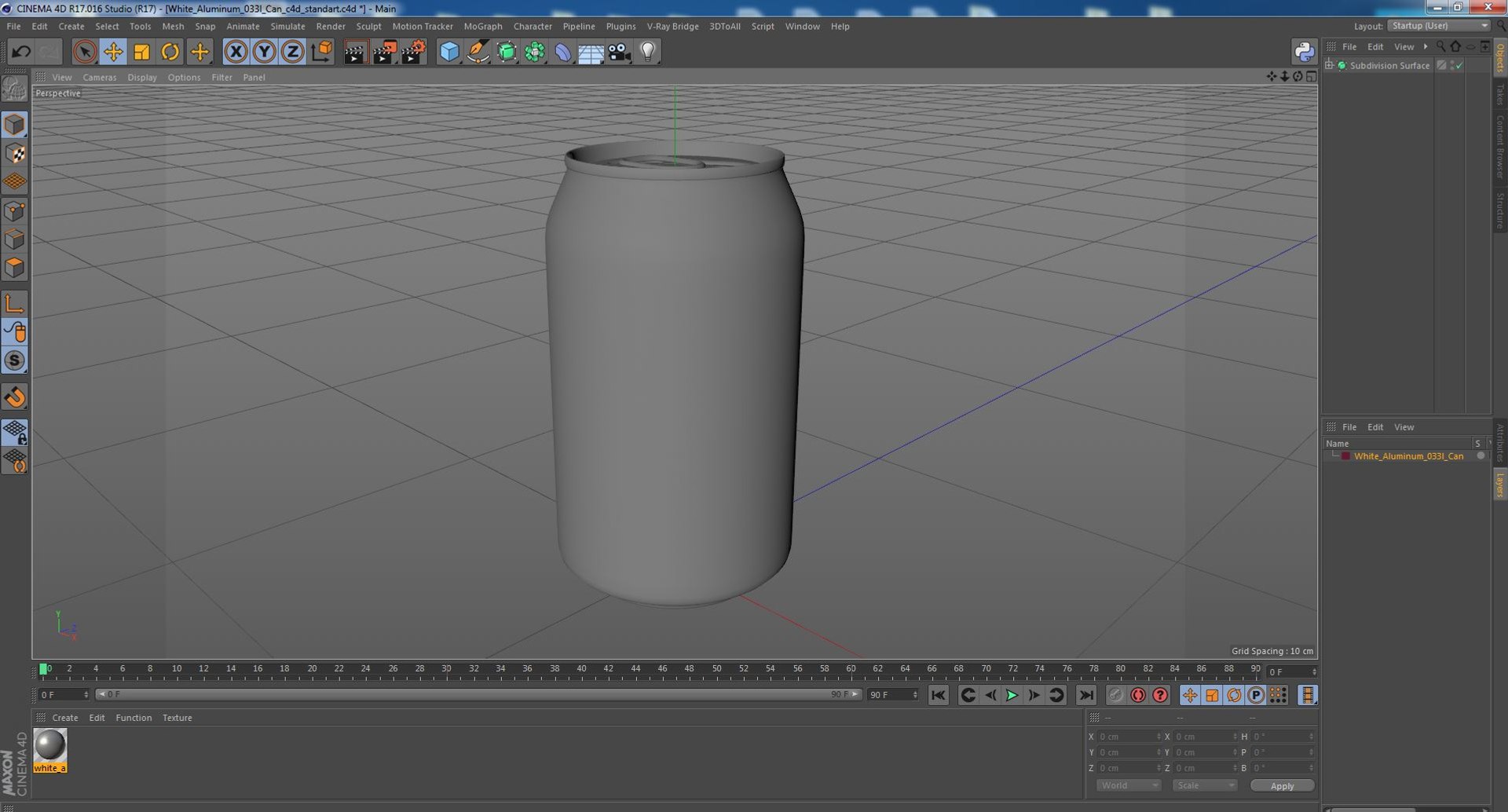Screen dimensions: 1508x812
Task: Toggle autokeying button
Action: (x=1137, y=695)
